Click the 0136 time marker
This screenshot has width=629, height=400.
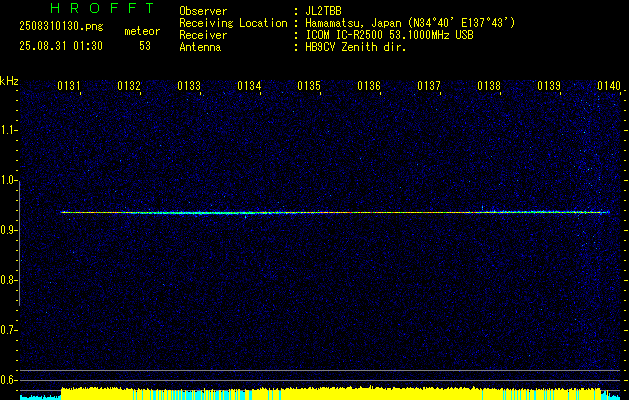[x=369, y=86]
